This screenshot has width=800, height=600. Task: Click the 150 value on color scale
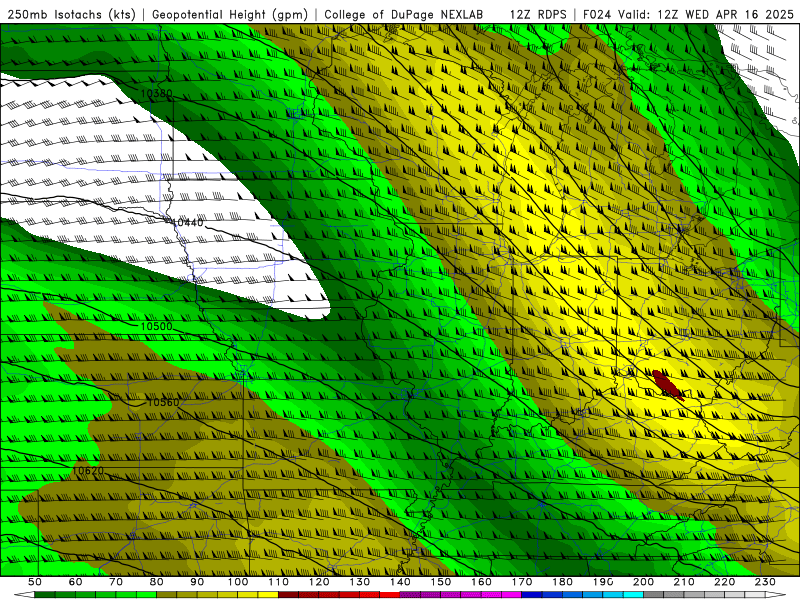click(441, 582)
